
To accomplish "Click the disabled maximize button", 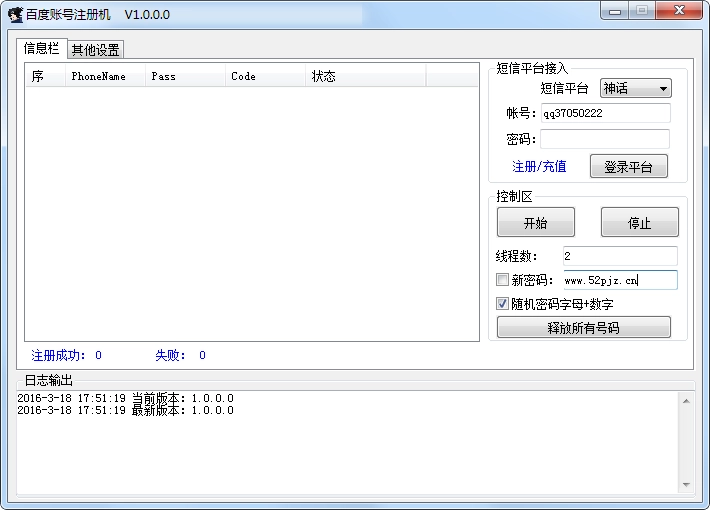I will [x=642, y=11].
